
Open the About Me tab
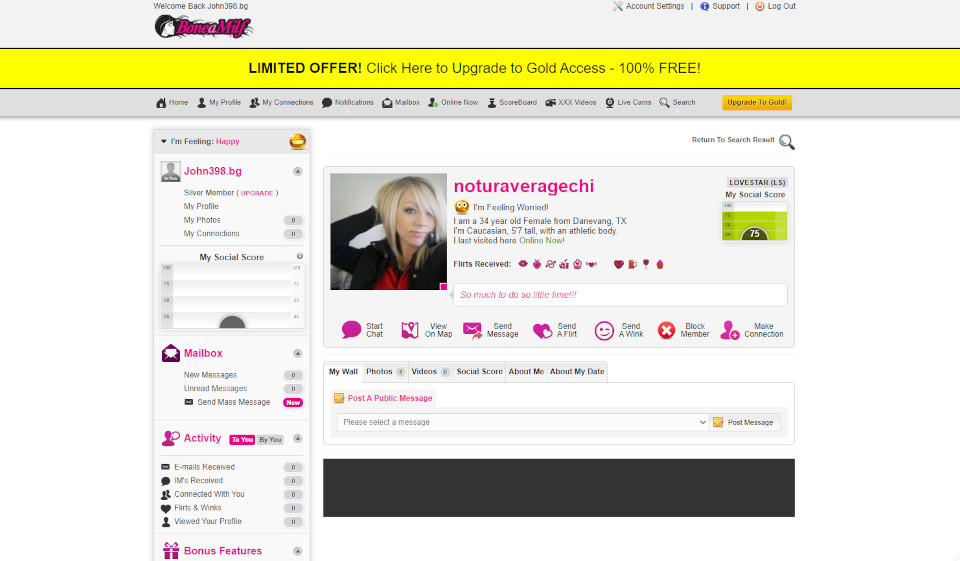pos(526,371)
